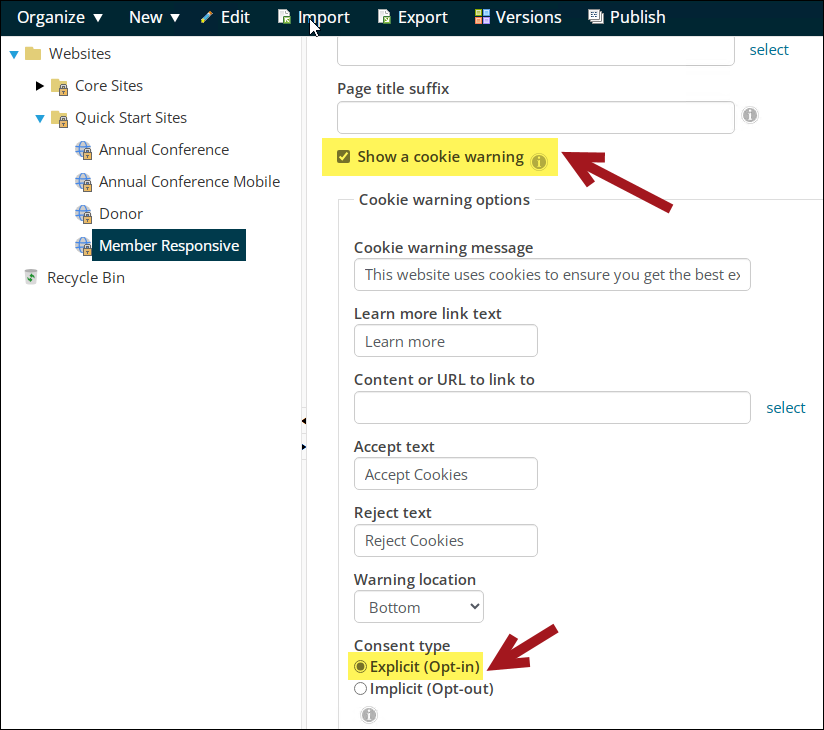Open the Recycle Bin tree item

(86, 278)
